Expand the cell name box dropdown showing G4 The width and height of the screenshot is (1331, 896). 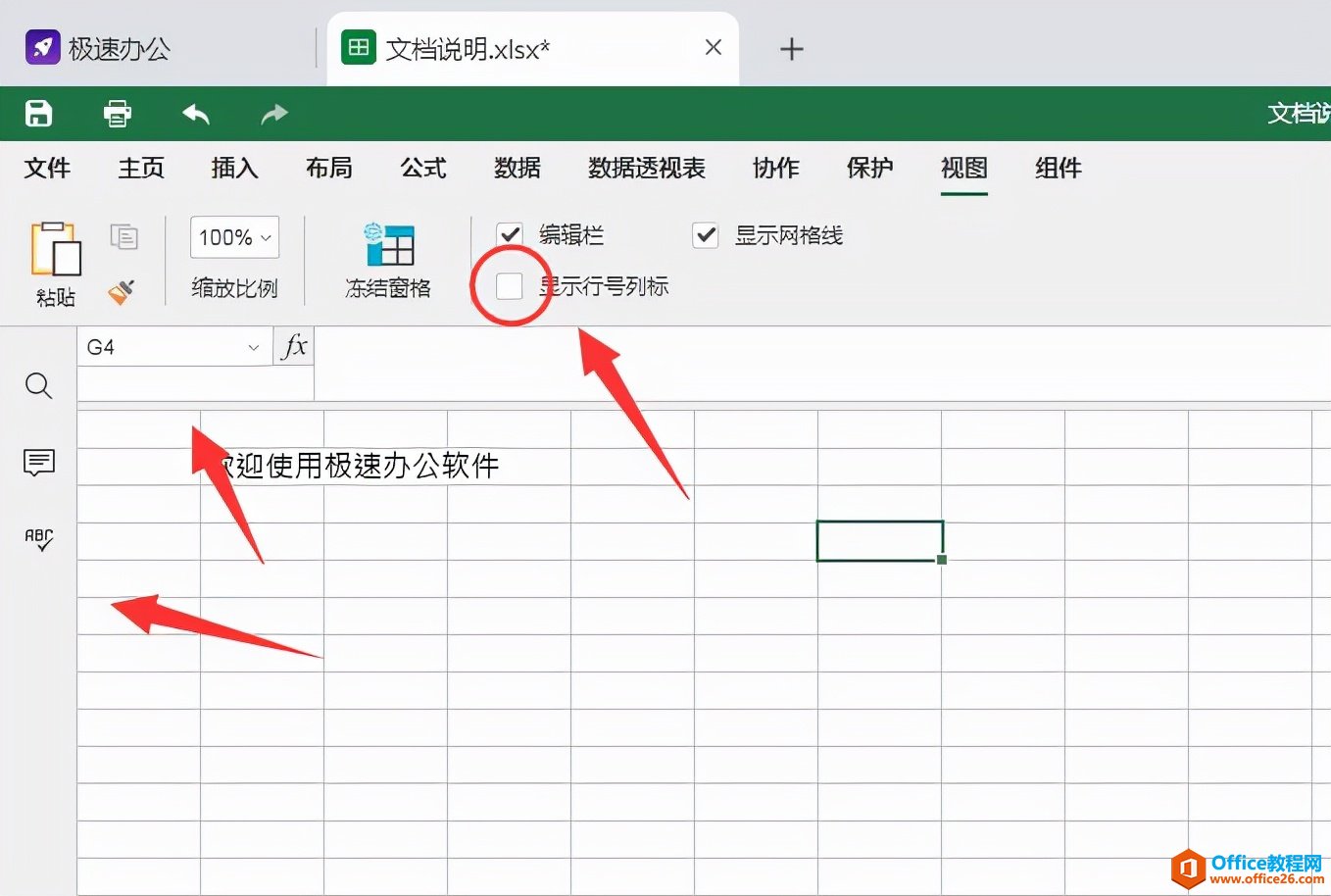coord(254,346)
